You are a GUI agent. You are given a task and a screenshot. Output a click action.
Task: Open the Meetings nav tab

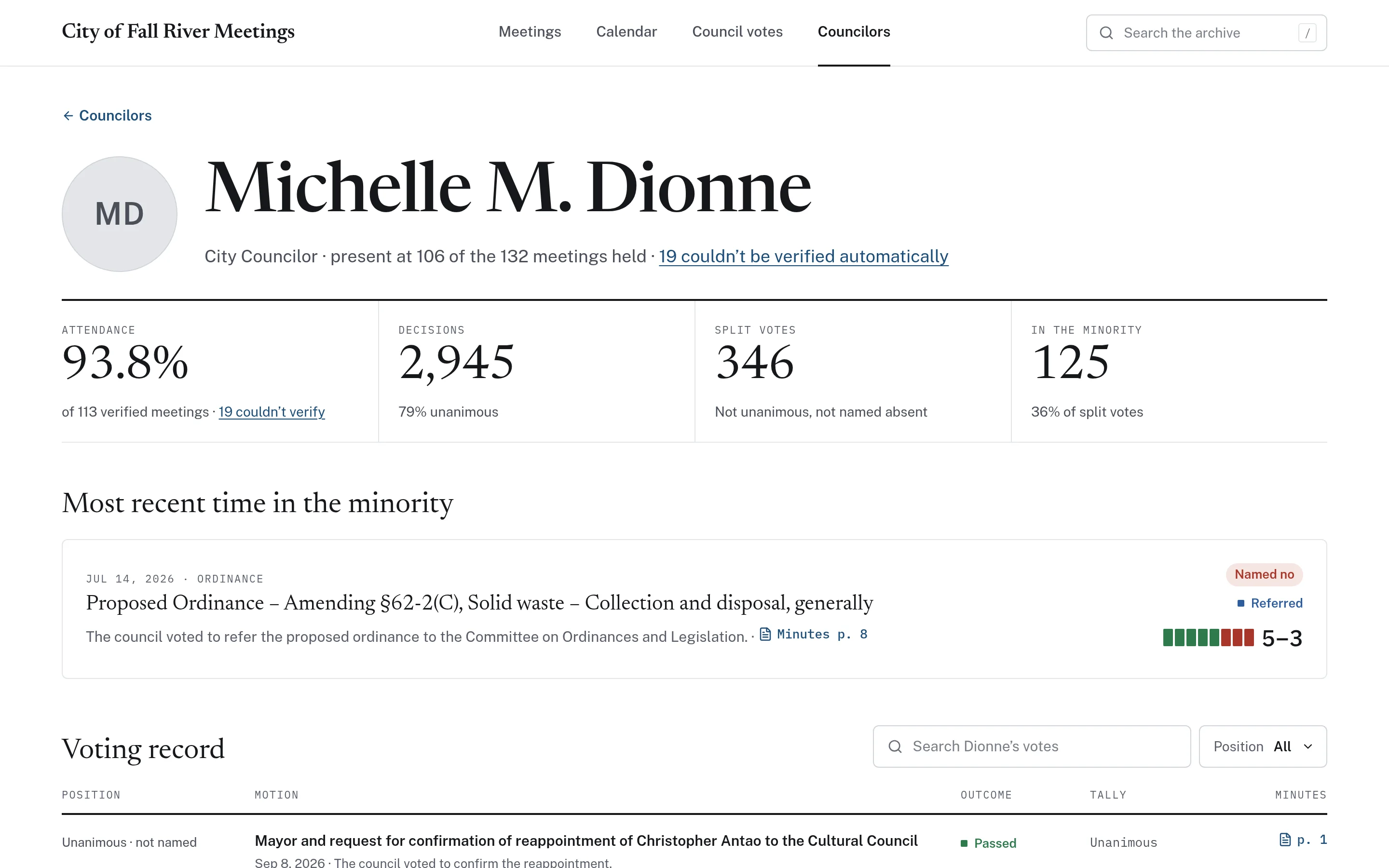529,31
